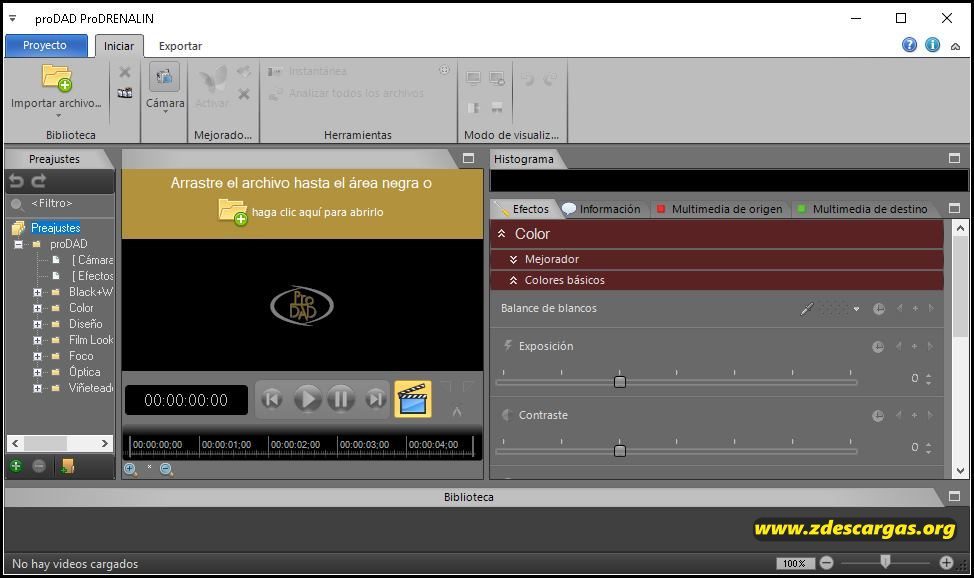Image resolution: width=974 pixels, height=578 pixels.
Task: Select the Preajustes root tree item
Action: pyautogui.click(x=56, y=228)
